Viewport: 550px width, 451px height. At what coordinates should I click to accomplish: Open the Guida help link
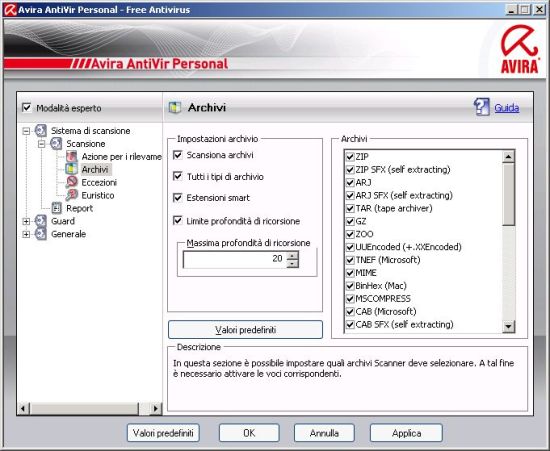[x=507, y=108]
